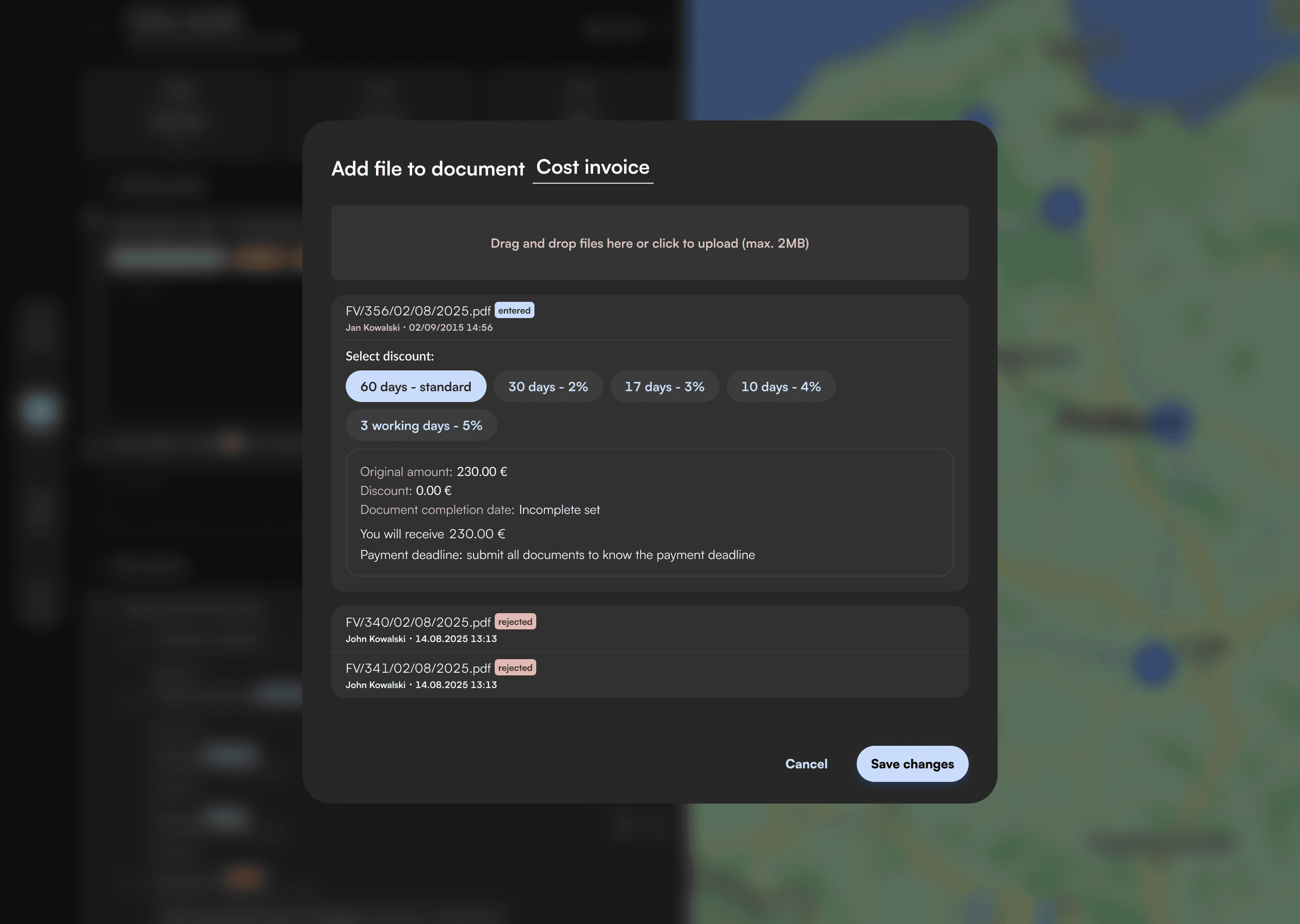Click the rejected badge beside FV/340 file
Image resolution: width=1300 pixels, height=924 pixels.
[x=515, y=622]
